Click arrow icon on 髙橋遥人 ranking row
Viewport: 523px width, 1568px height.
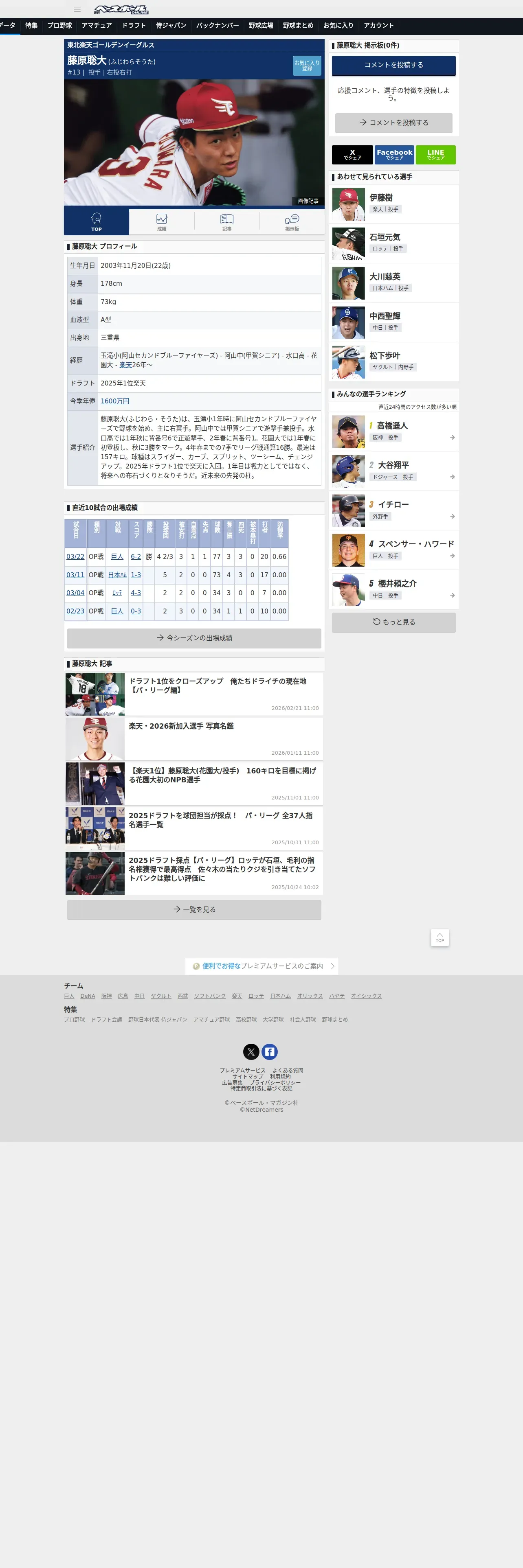(x=453, y=438)
